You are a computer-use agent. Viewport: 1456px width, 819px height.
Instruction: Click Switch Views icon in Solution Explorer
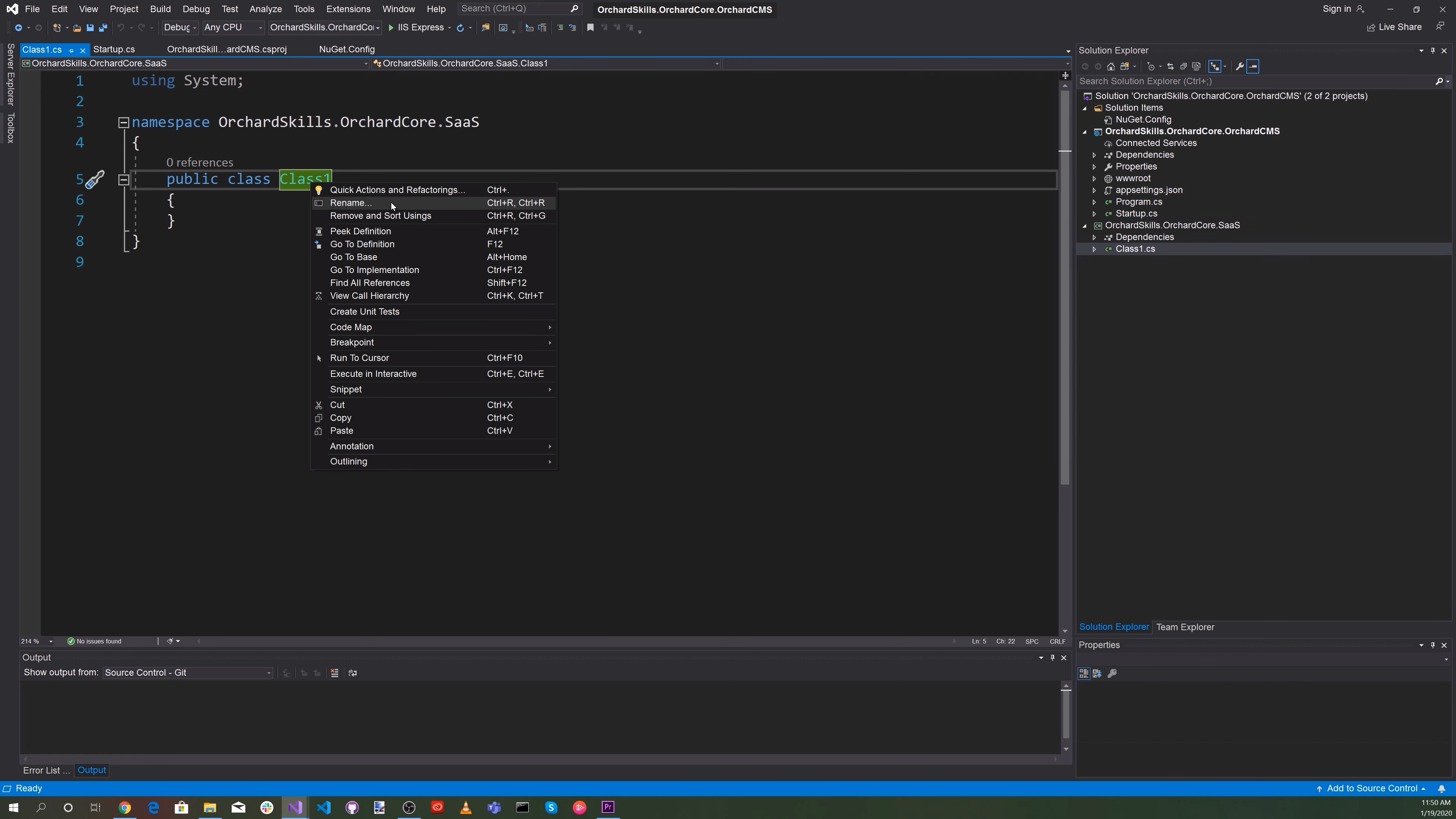1125,67
